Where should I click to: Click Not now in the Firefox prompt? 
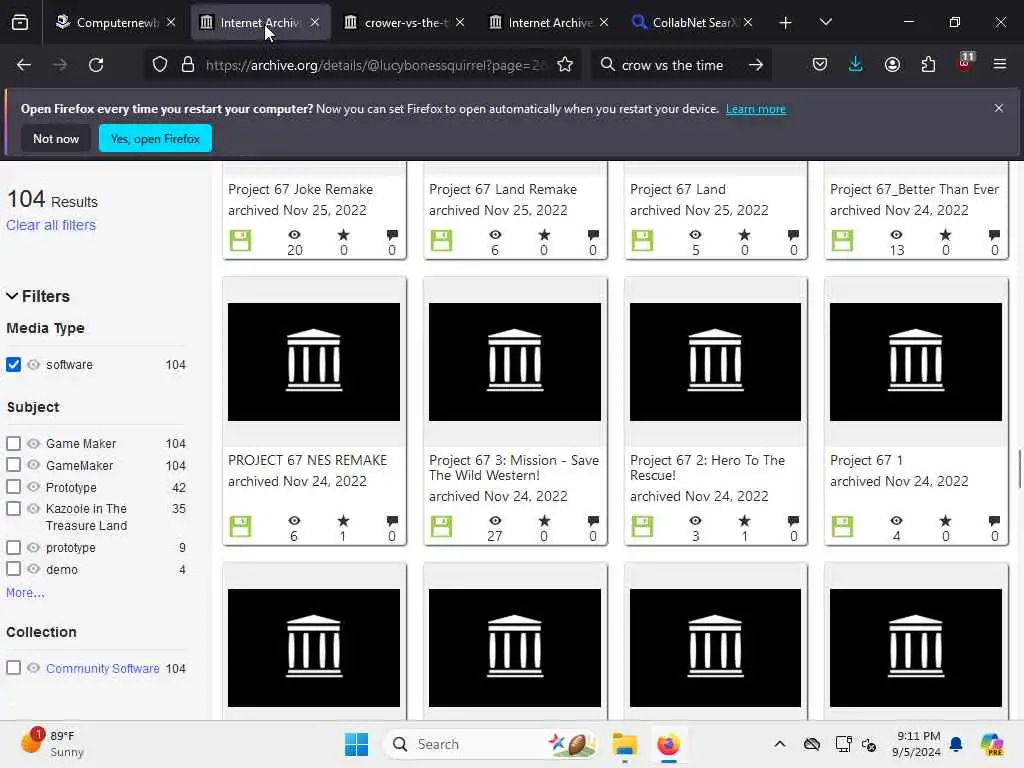click(x=56, y=138)
